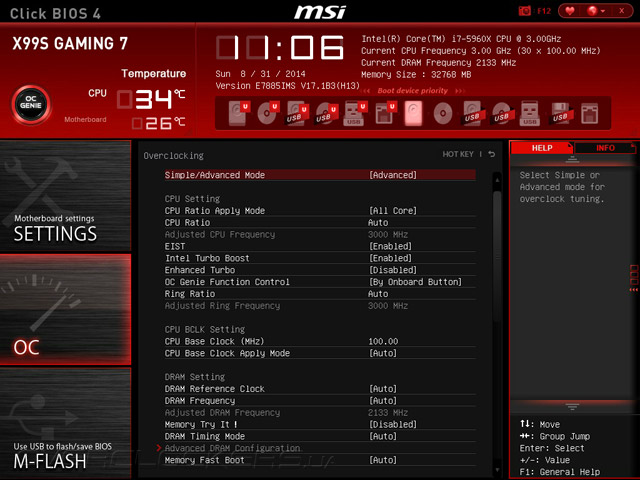Open DRAM Timing Mode [Auto] options
This screenshot has height=480, width=640.
point(383,436)
